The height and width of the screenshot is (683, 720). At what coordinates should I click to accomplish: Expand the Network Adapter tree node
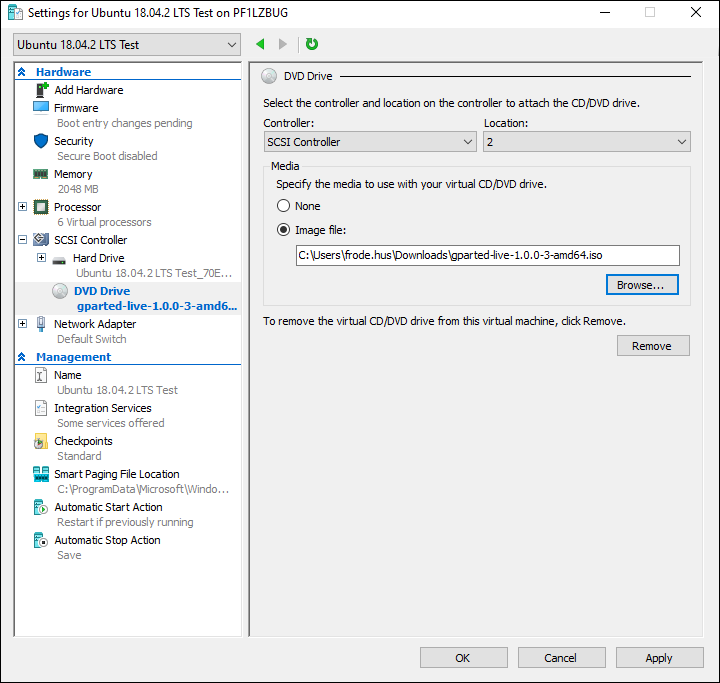point(22,323)
